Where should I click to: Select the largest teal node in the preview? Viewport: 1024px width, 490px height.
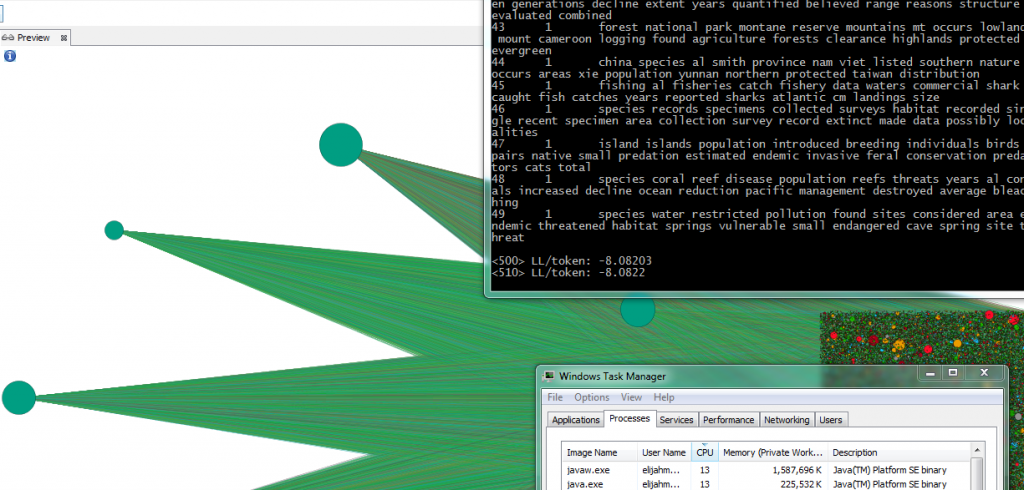(x=341, y=145)
